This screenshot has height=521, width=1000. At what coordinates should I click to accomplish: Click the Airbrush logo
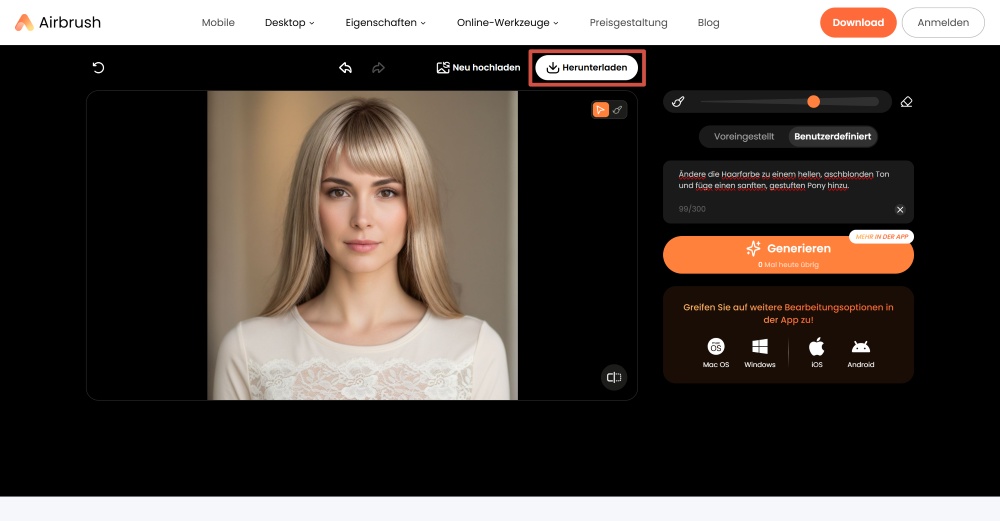(x=57, y=22)
